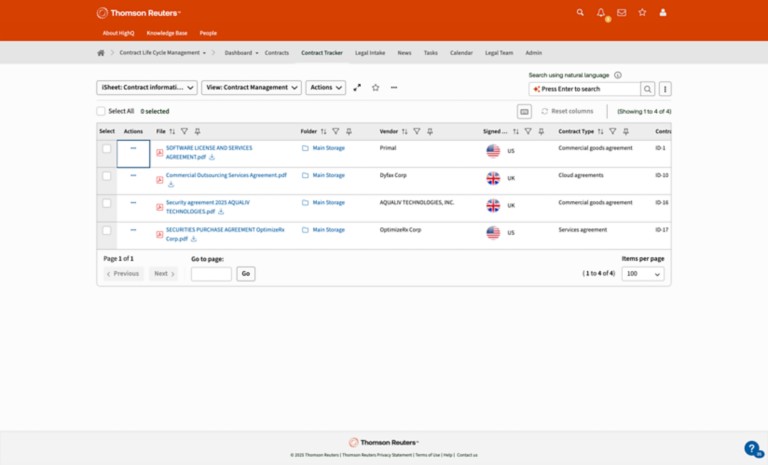Sort by the File column
The image size is (768, 465).
(172, 131)
